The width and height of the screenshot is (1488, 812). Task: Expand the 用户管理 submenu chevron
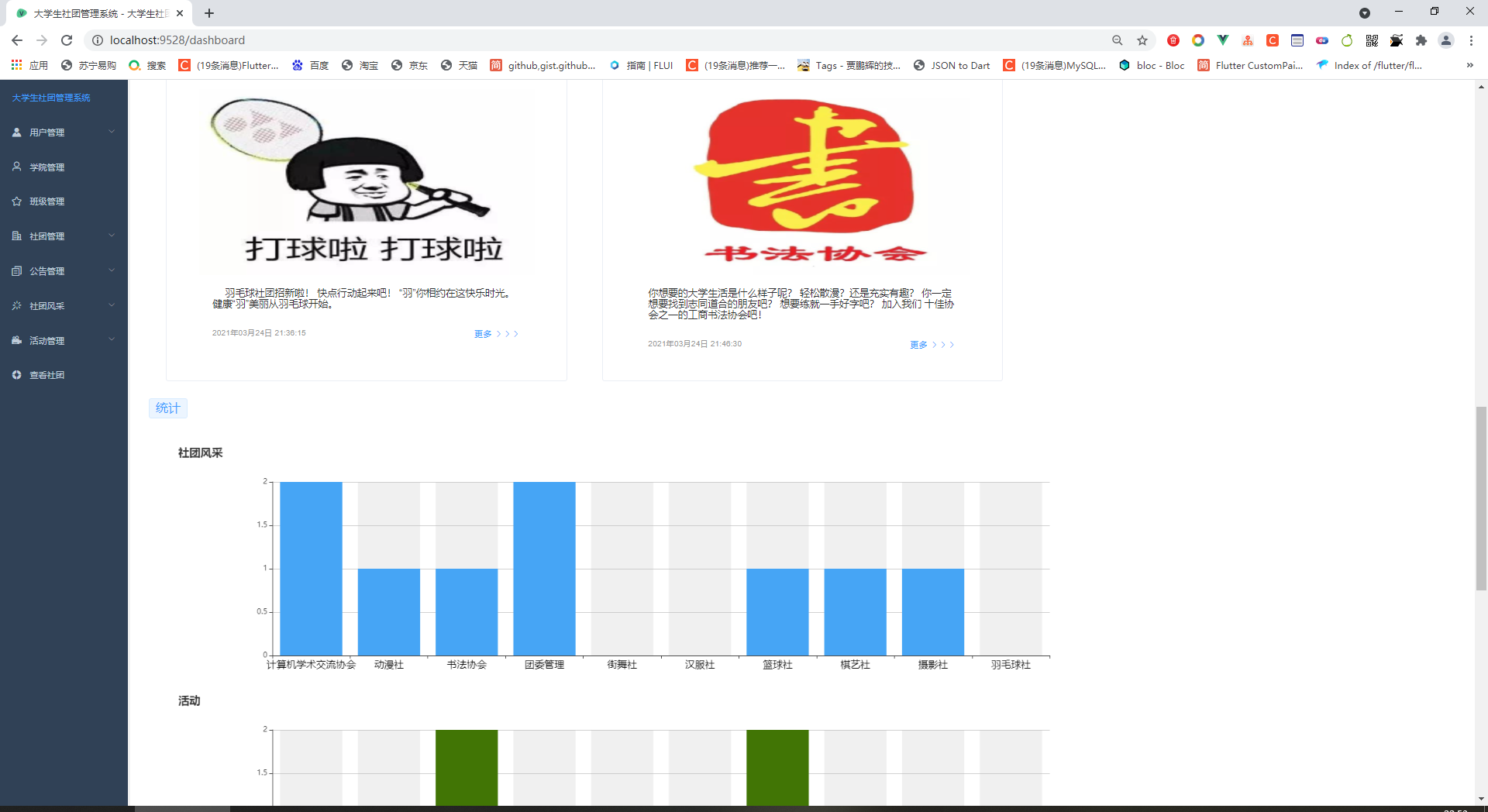(112, 132)
